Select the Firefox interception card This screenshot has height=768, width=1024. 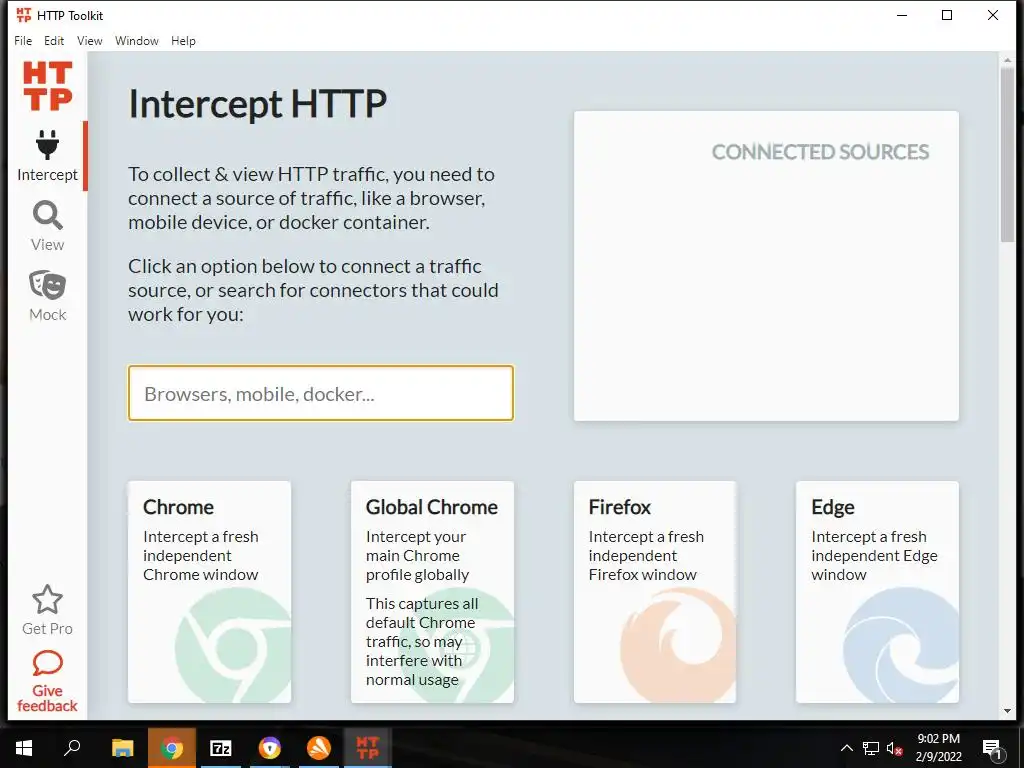click(x=654, y=592)
